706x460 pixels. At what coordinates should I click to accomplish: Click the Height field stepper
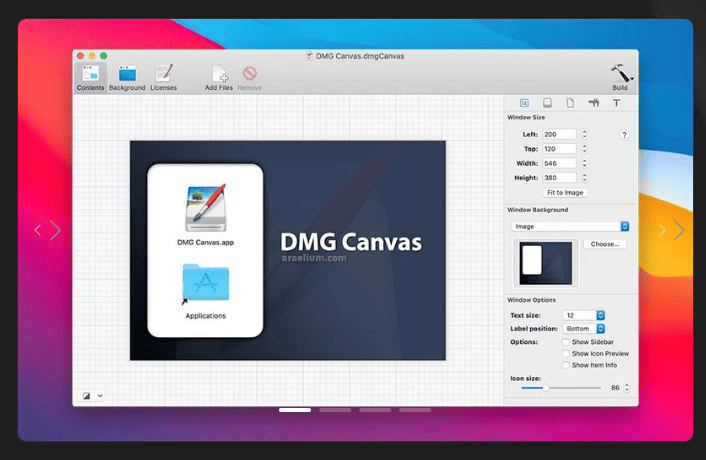click(x=584, y=177)
